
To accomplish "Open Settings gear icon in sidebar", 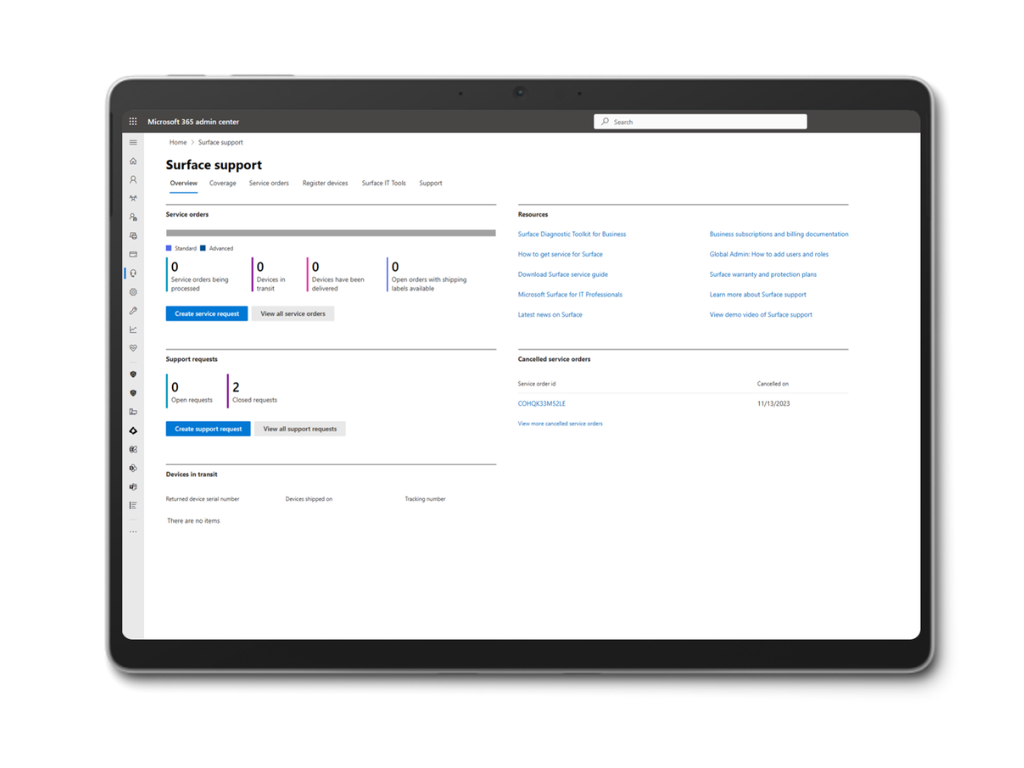I will 133,292.
